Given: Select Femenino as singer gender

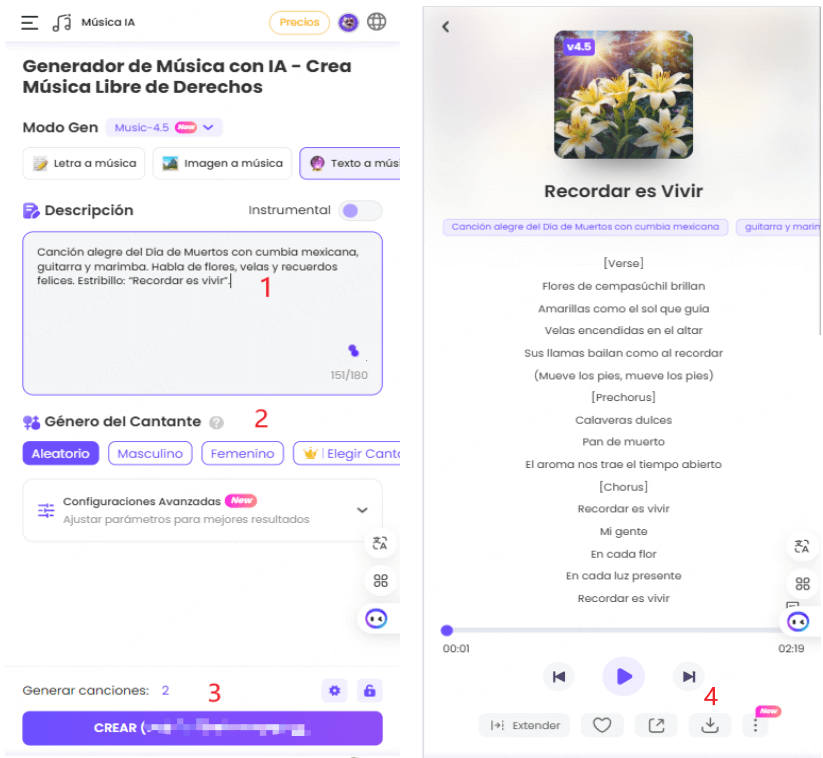Looking at the screenshot, I should (242, 453).
